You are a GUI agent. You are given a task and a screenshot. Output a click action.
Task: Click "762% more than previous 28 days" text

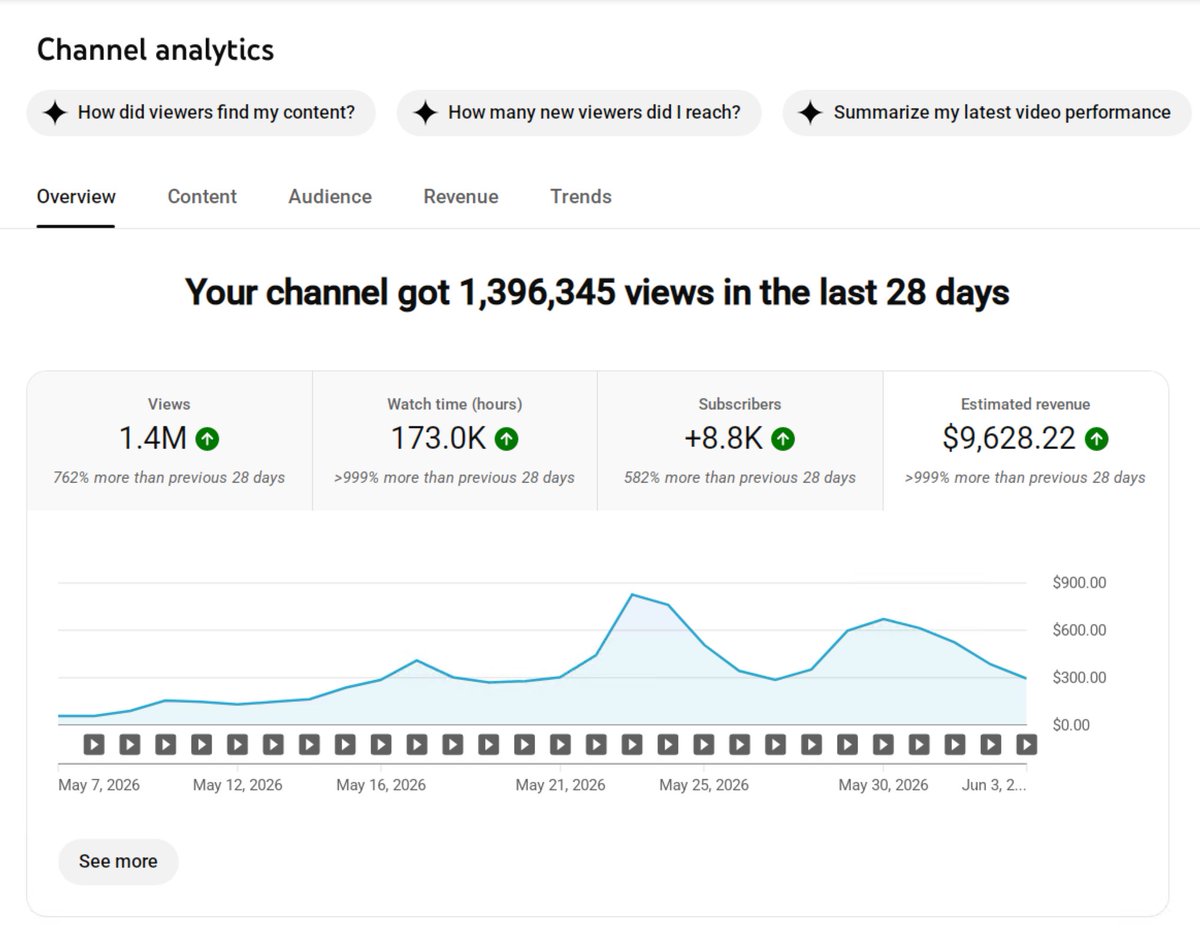[169, 478]
